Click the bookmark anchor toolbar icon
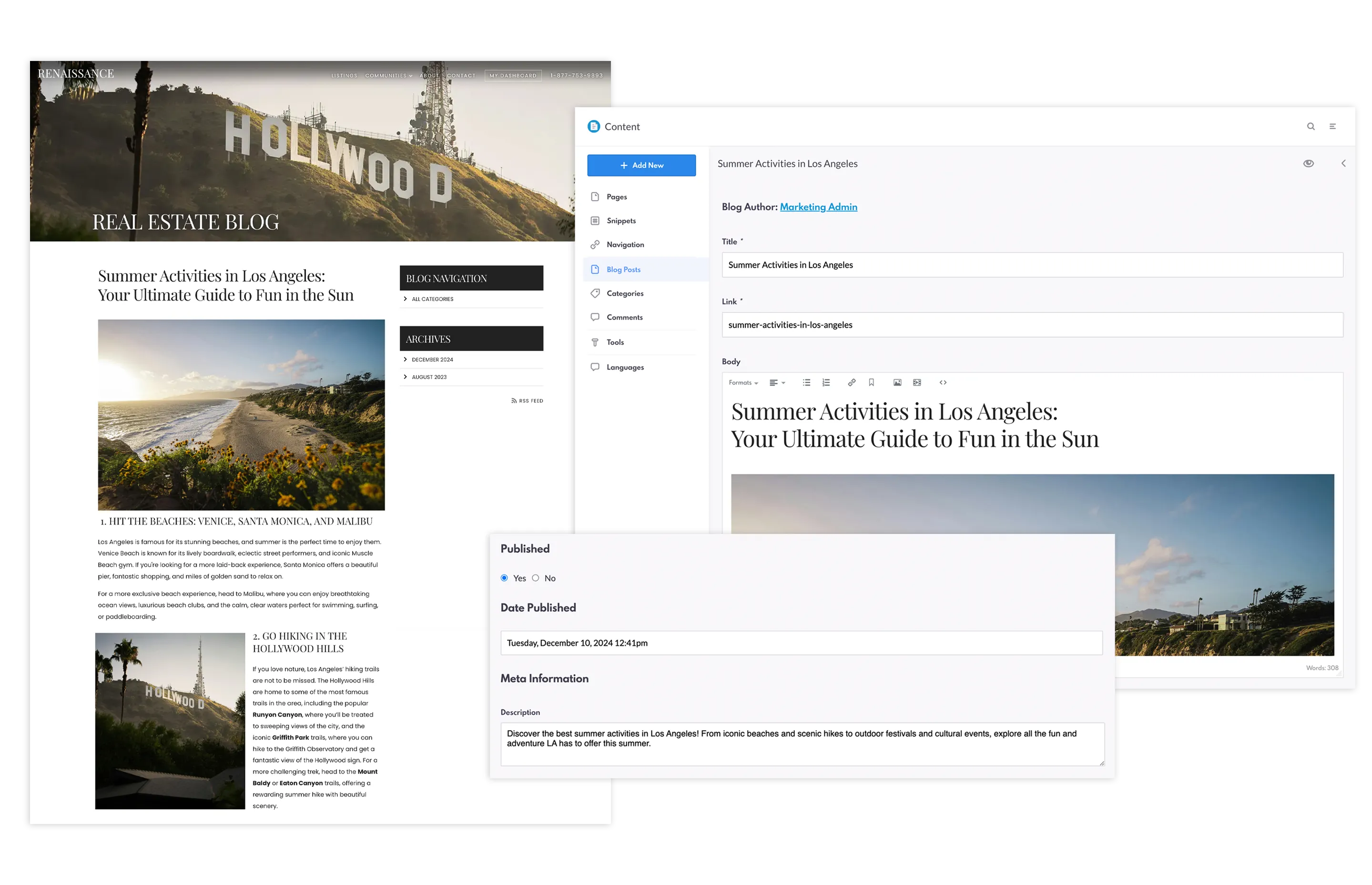This screenshot has width=1372, height=885. point(871,383)
